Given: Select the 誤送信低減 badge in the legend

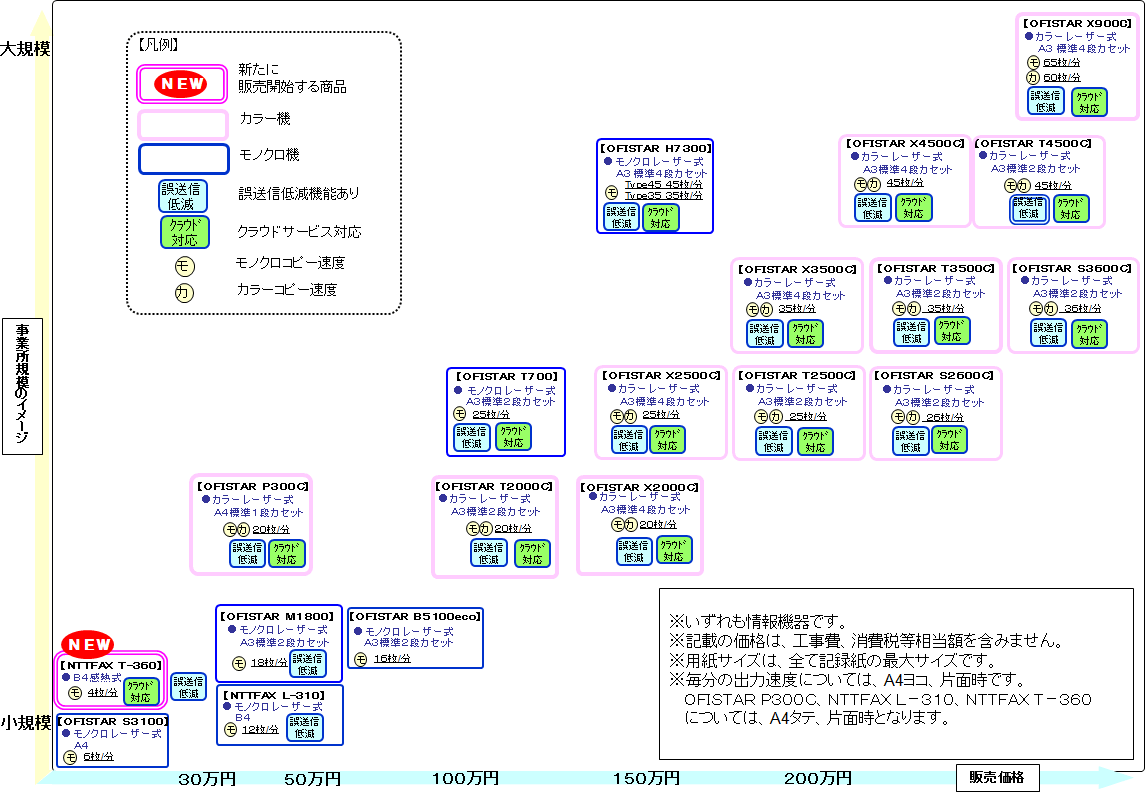Looking at the screenshot, I should tap(183, 196).
